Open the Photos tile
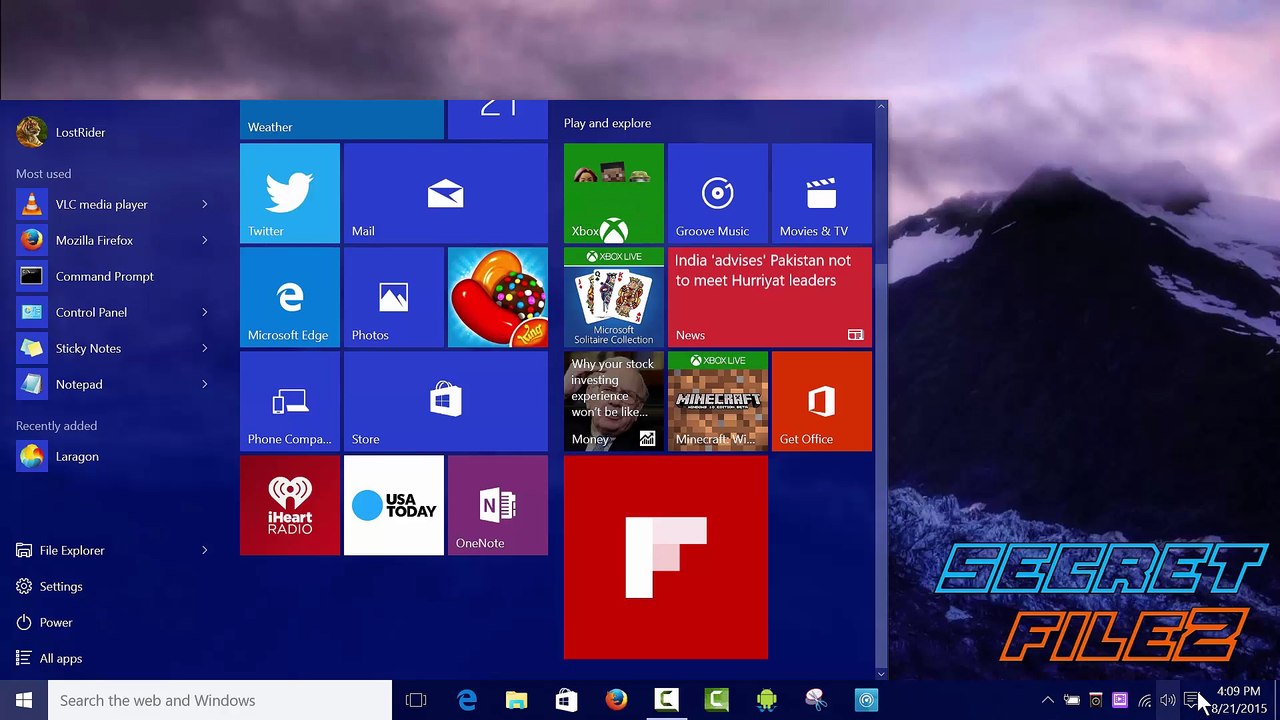The width and height of the screenshot is (1280, 720). 394,297
